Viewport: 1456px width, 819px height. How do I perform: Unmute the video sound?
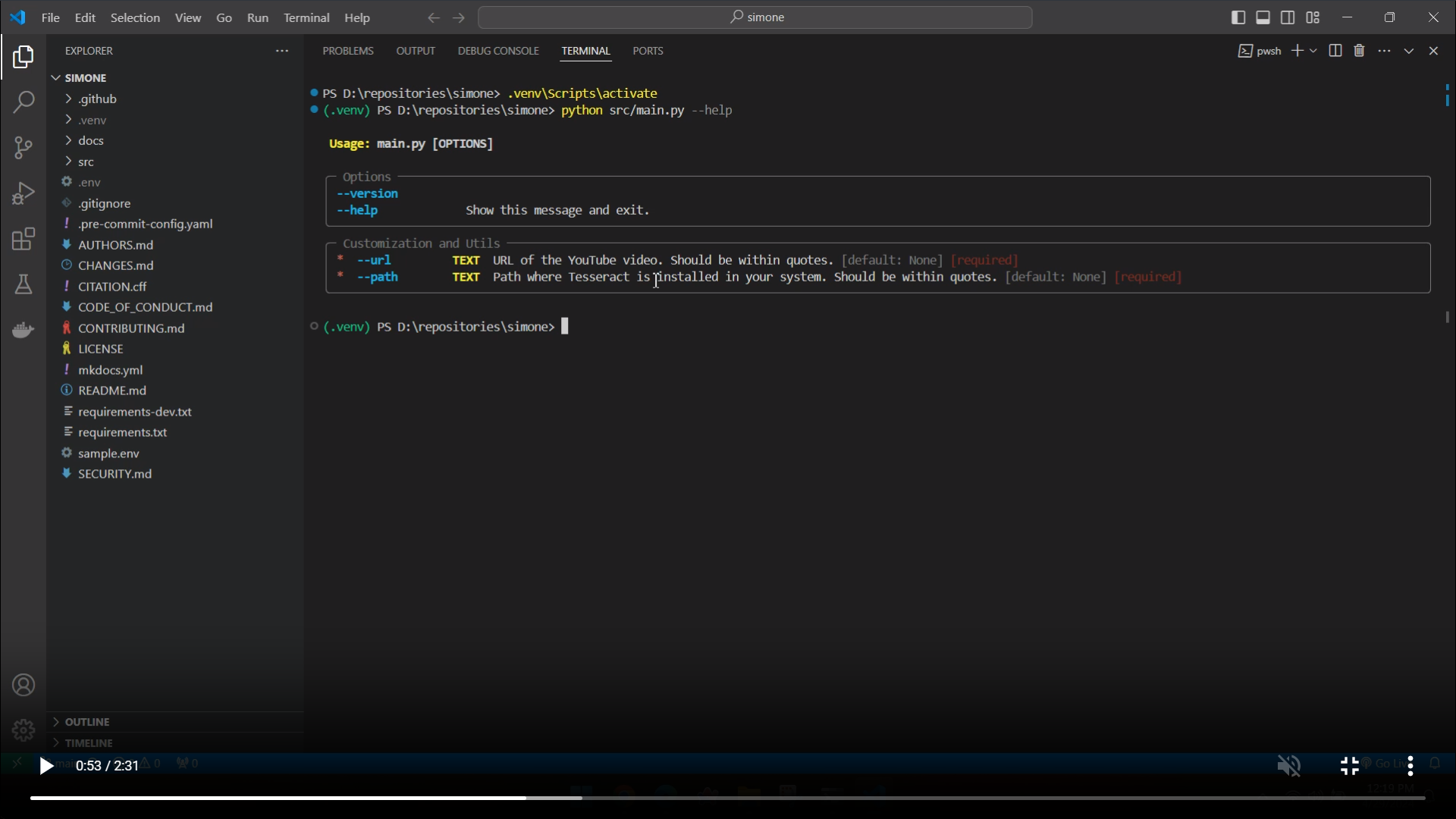pos(1289,766)
